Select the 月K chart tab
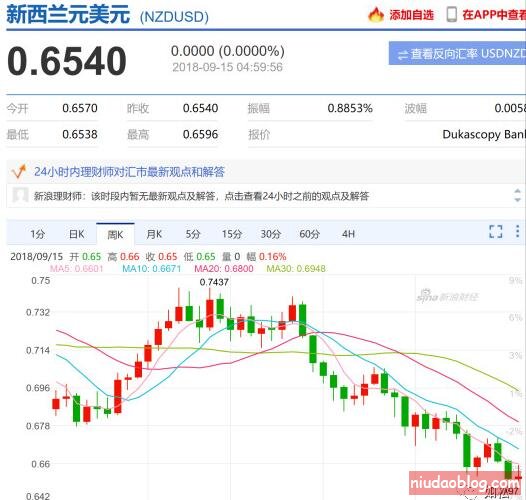 (154, 234)
